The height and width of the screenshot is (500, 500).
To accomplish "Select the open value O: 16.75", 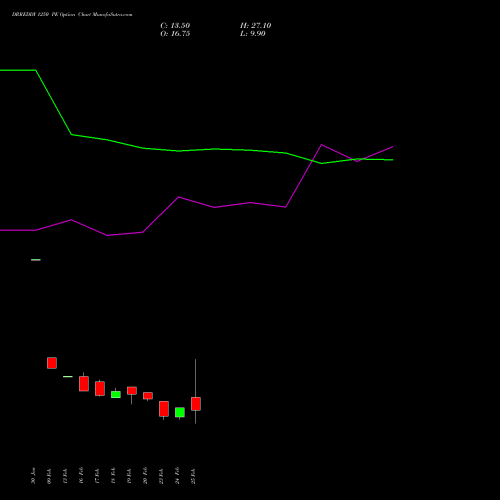I will 175,34.
